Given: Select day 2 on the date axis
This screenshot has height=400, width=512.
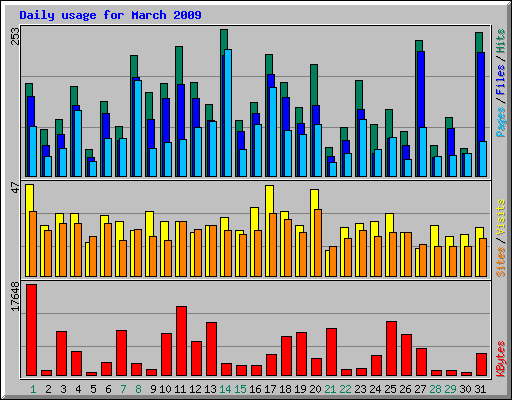Looking at the screenshot, I should 48,389.
